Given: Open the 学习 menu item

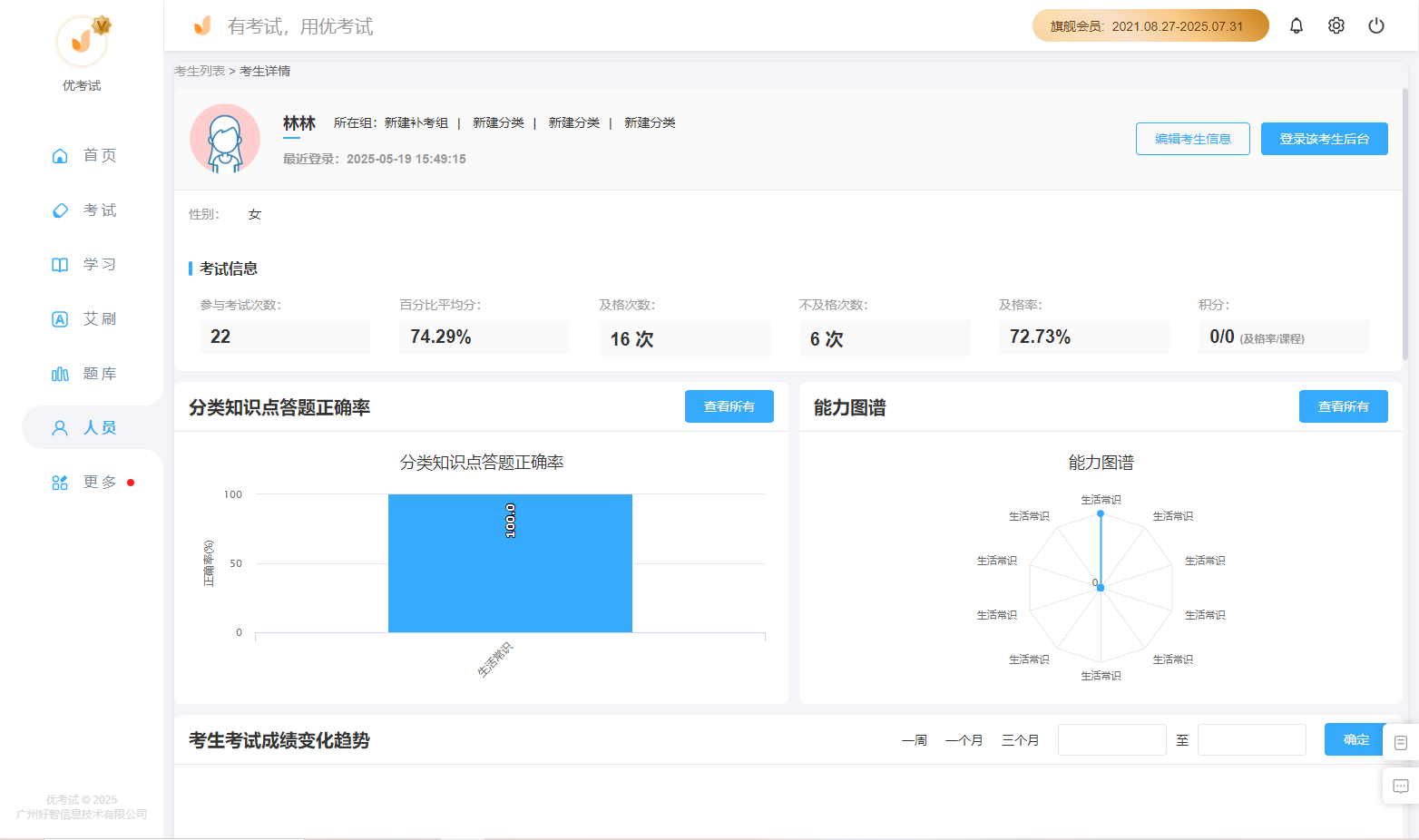Looking at the screenshot, I should [x=100, y=265].
